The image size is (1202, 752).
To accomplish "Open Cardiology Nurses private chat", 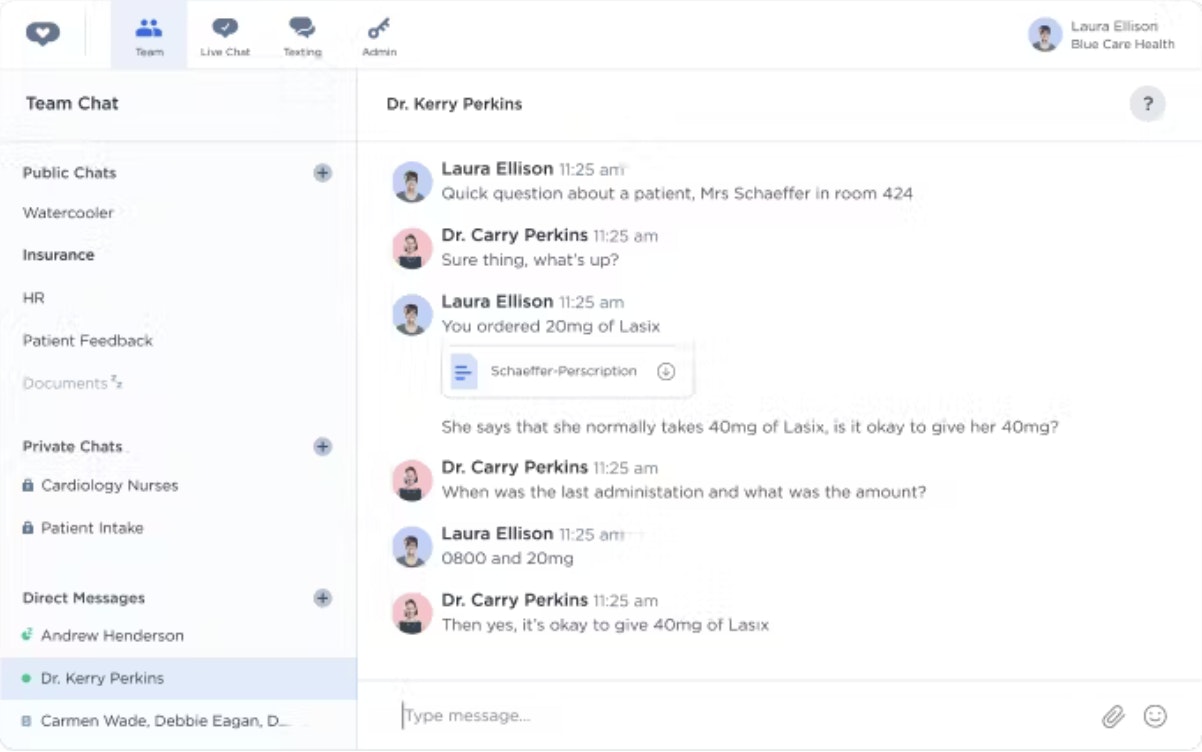I will [x=109, y=486].
